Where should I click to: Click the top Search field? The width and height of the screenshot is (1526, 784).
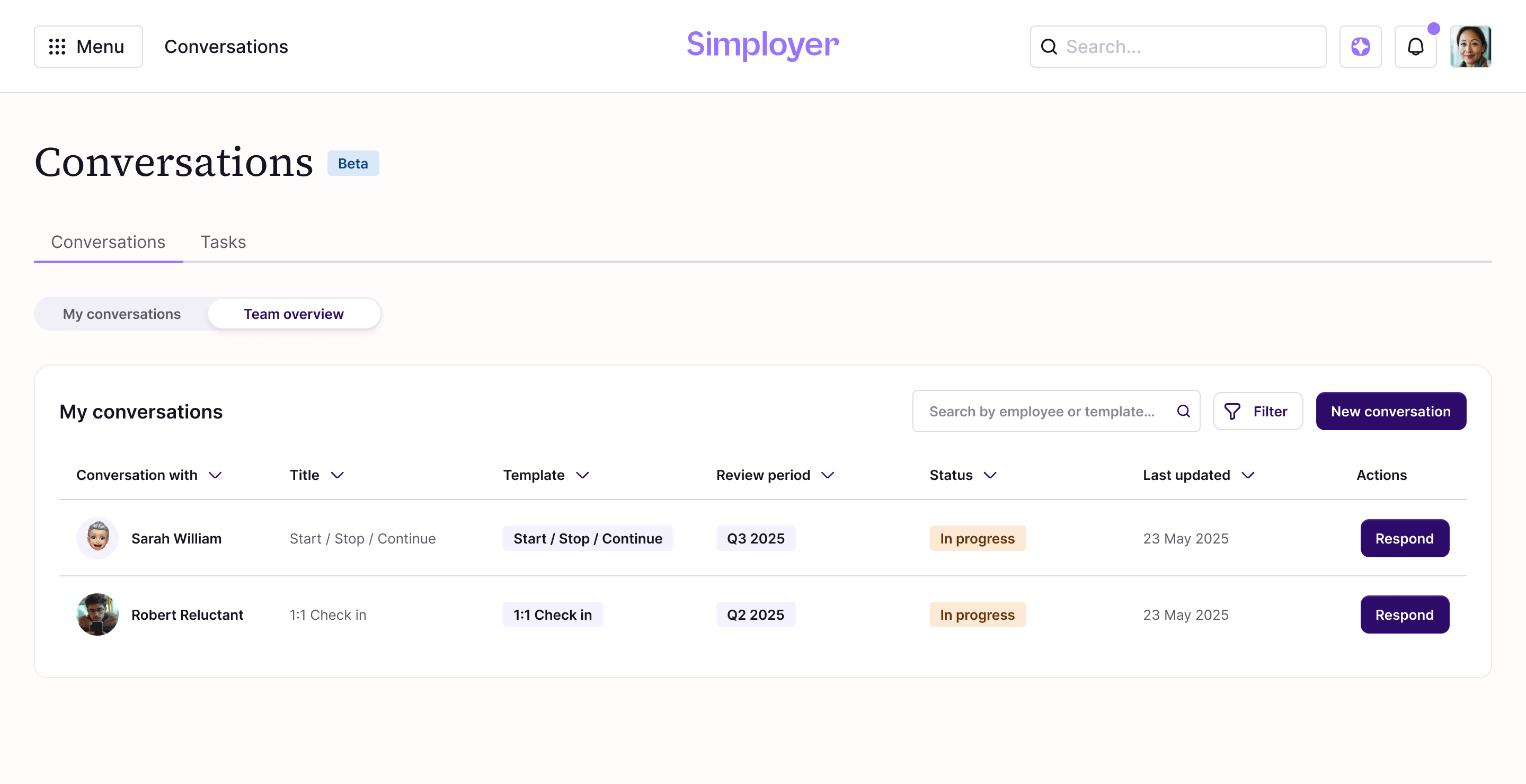click(x=1179, y=46)
